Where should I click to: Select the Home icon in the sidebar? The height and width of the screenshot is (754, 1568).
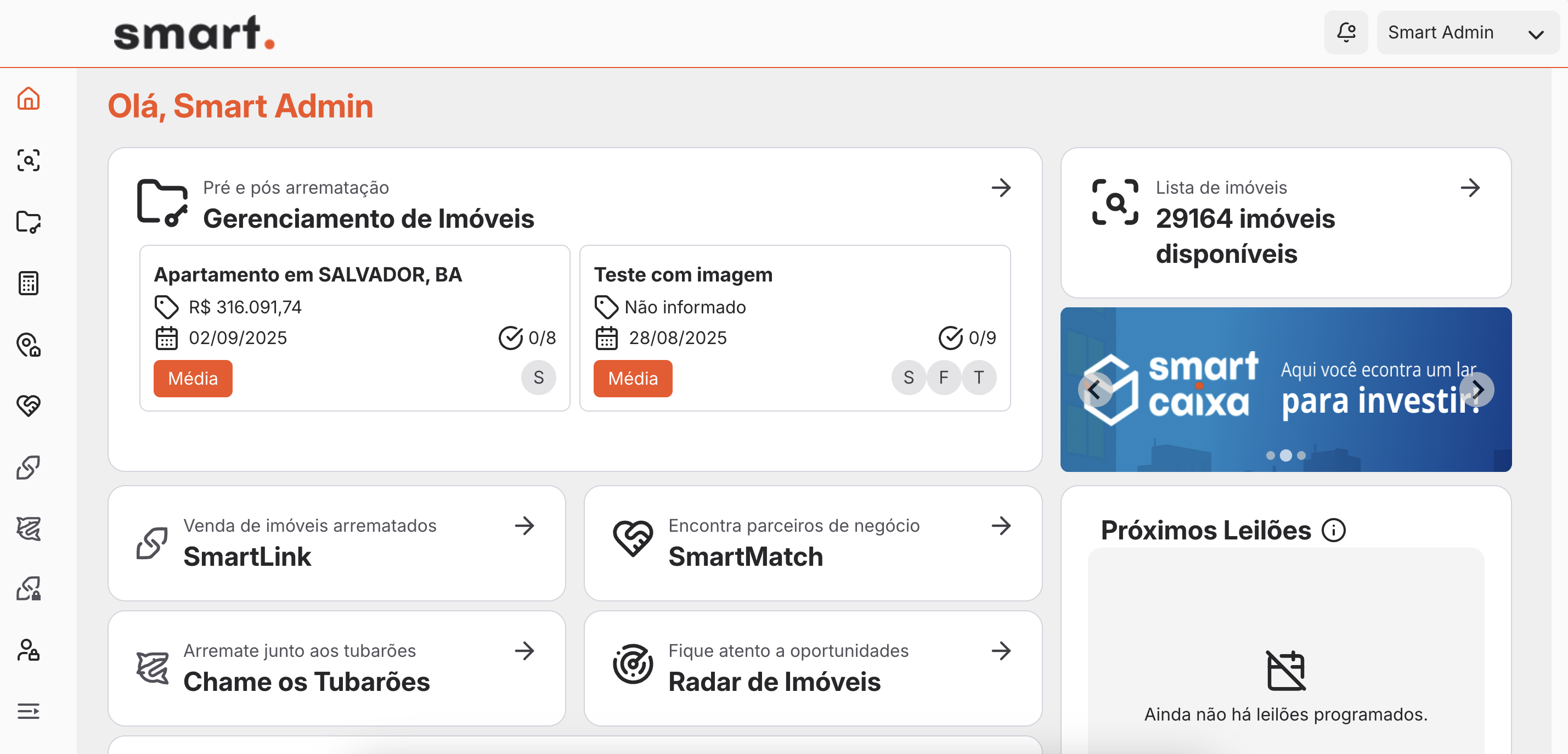(28, 99)
